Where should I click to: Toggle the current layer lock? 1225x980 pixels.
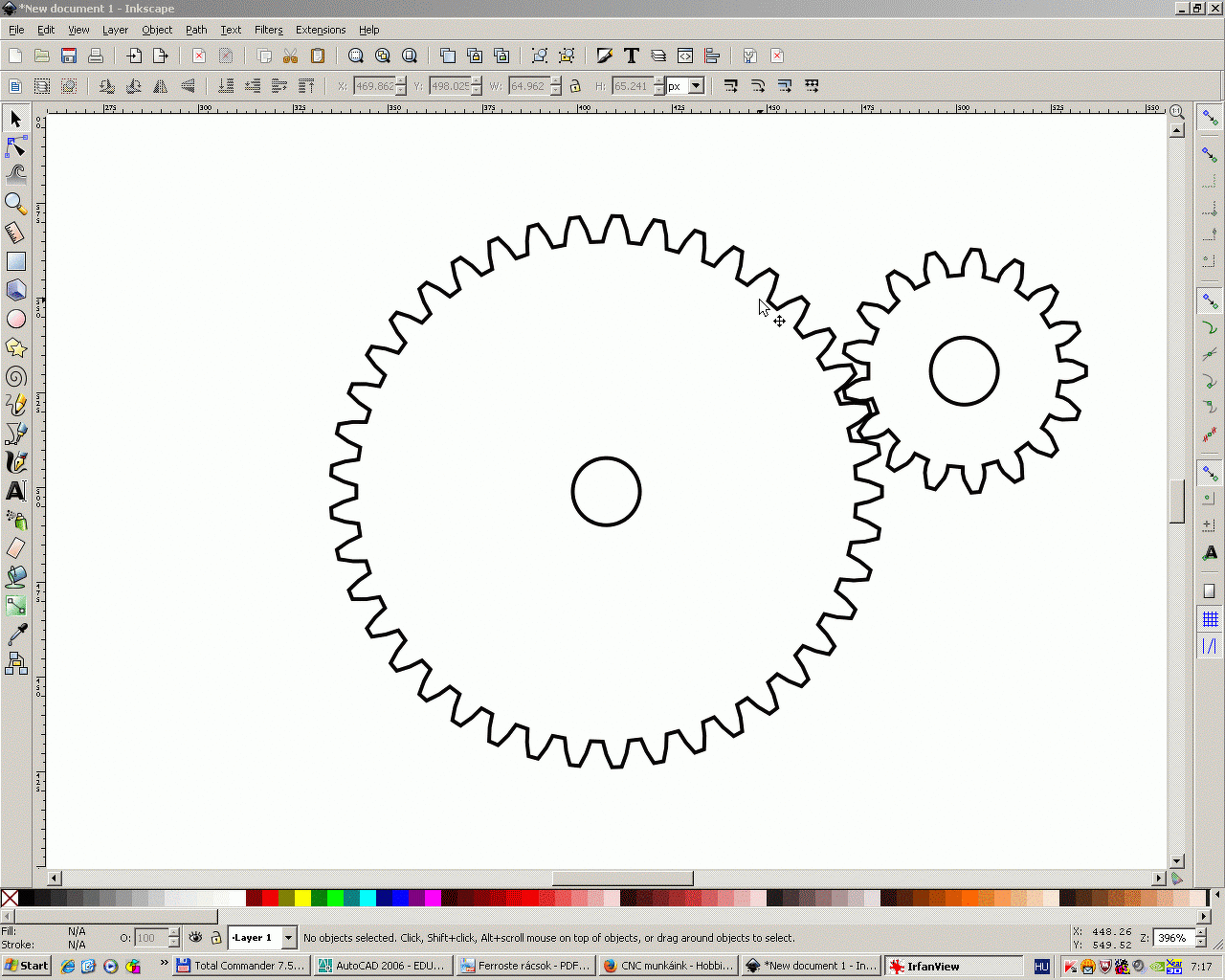click(x=216, y=938)
